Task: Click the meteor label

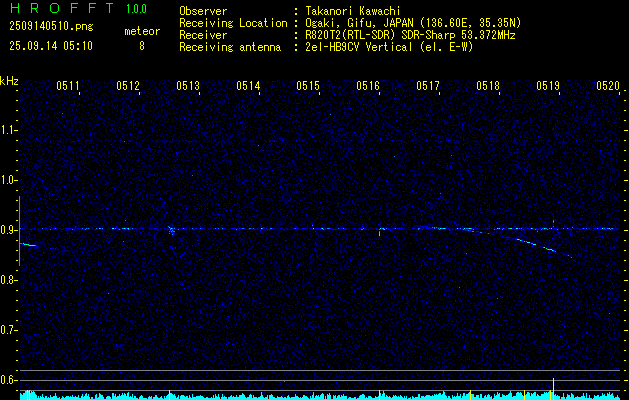Action: (x=142, y=31)
